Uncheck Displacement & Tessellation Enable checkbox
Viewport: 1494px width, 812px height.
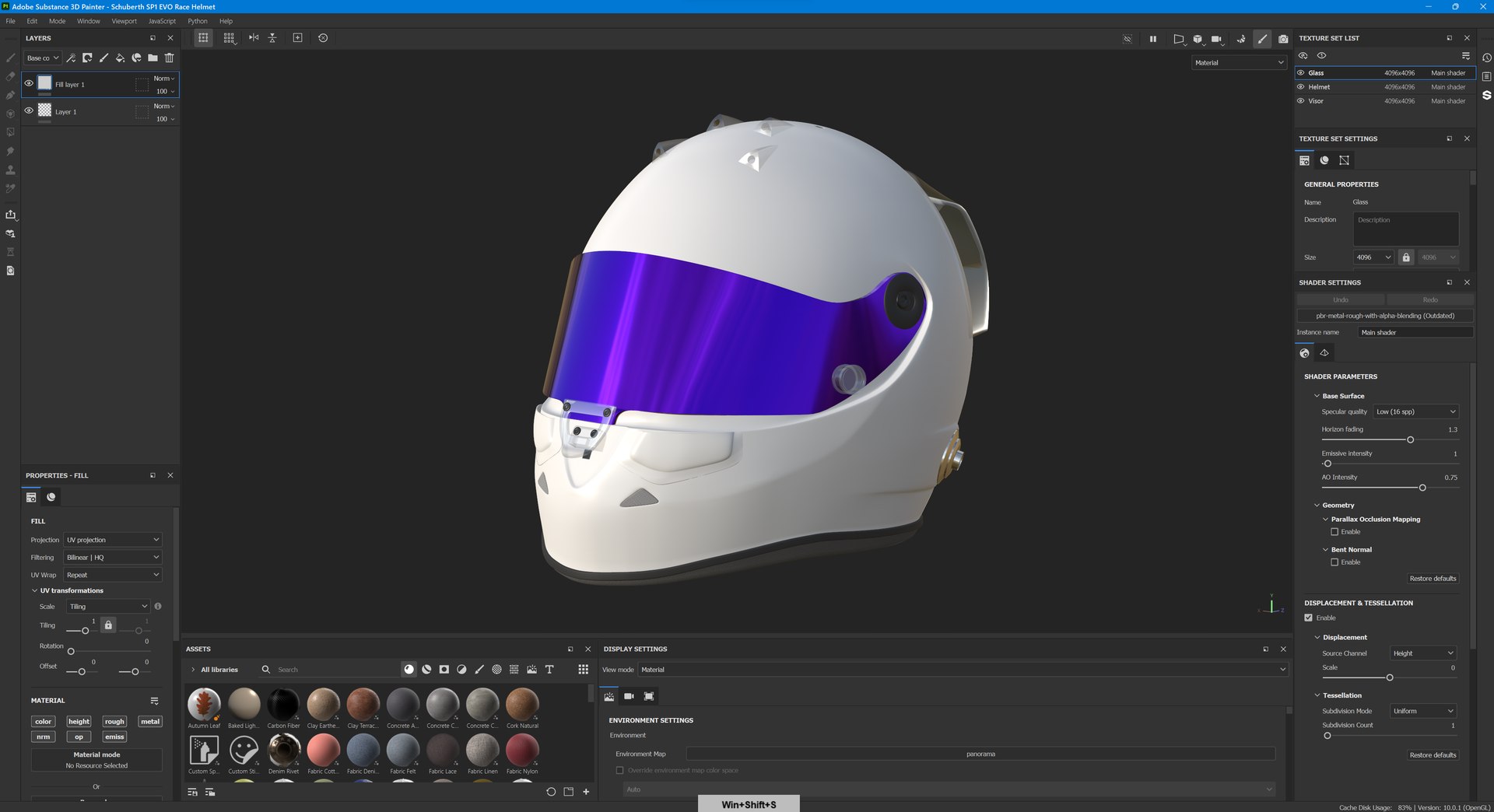[1308, 618]
